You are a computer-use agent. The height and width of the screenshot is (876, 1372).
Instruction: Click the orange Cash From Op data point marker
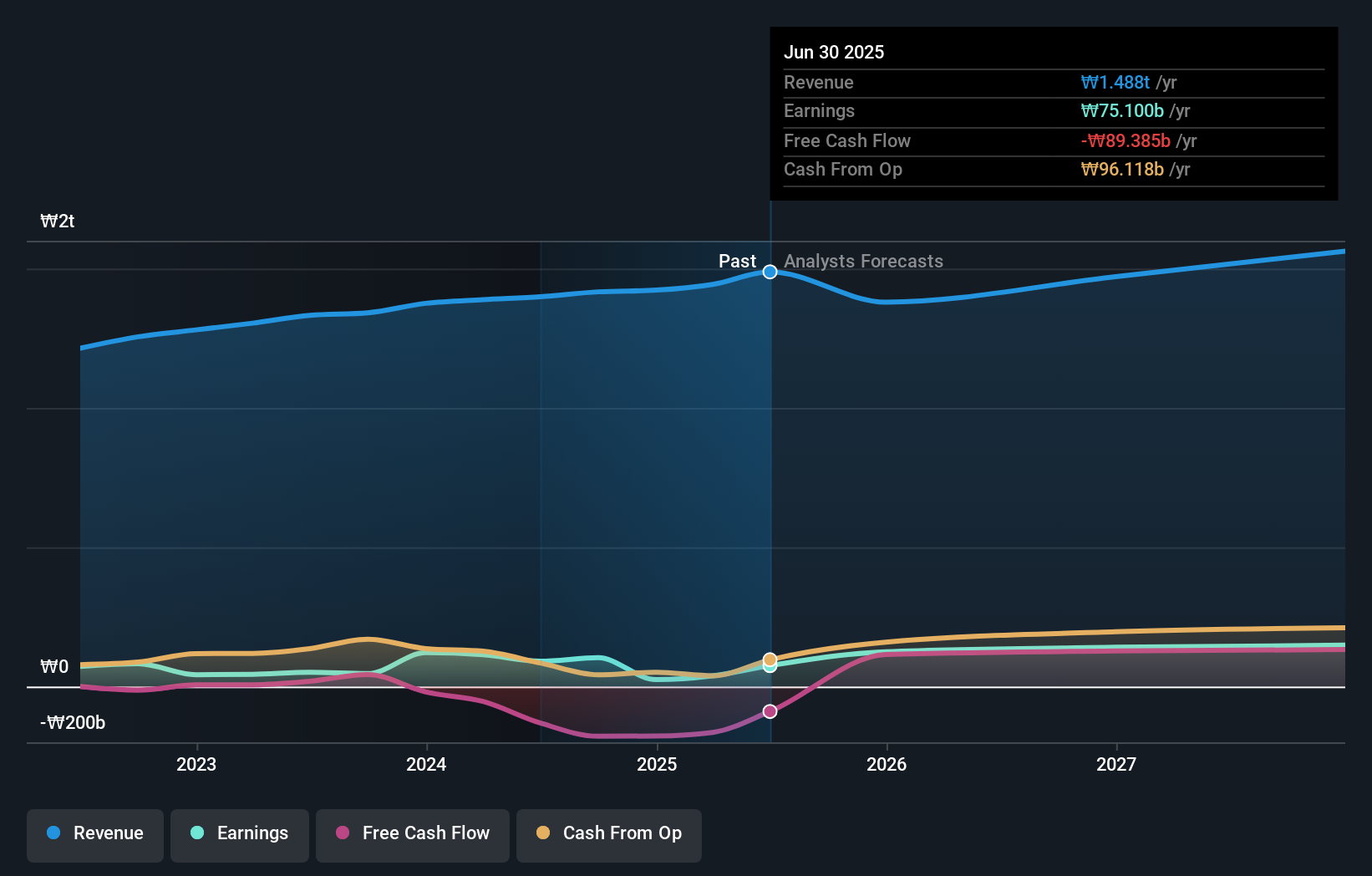770,660
